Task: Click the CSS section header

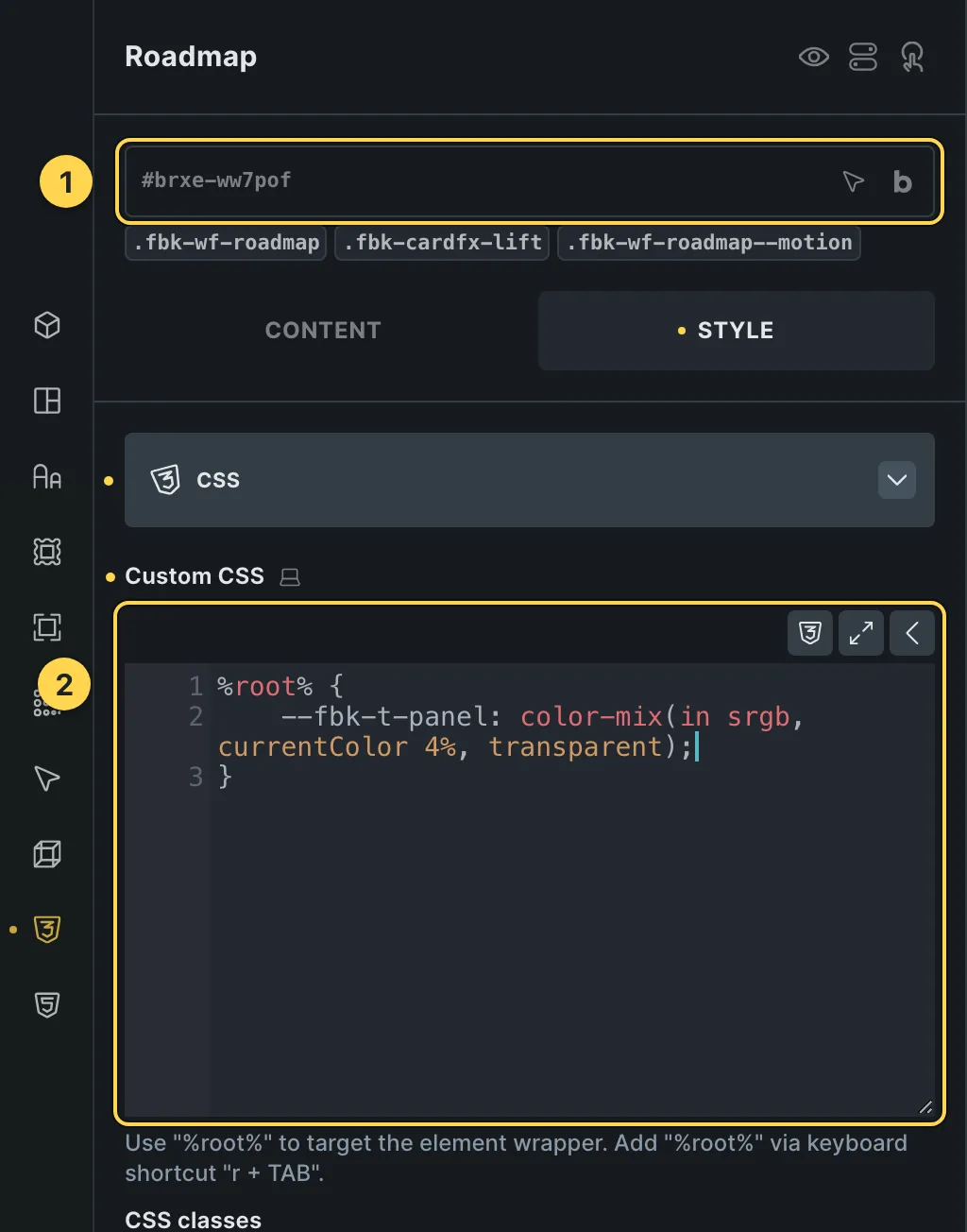Action: tap(529, 480)
